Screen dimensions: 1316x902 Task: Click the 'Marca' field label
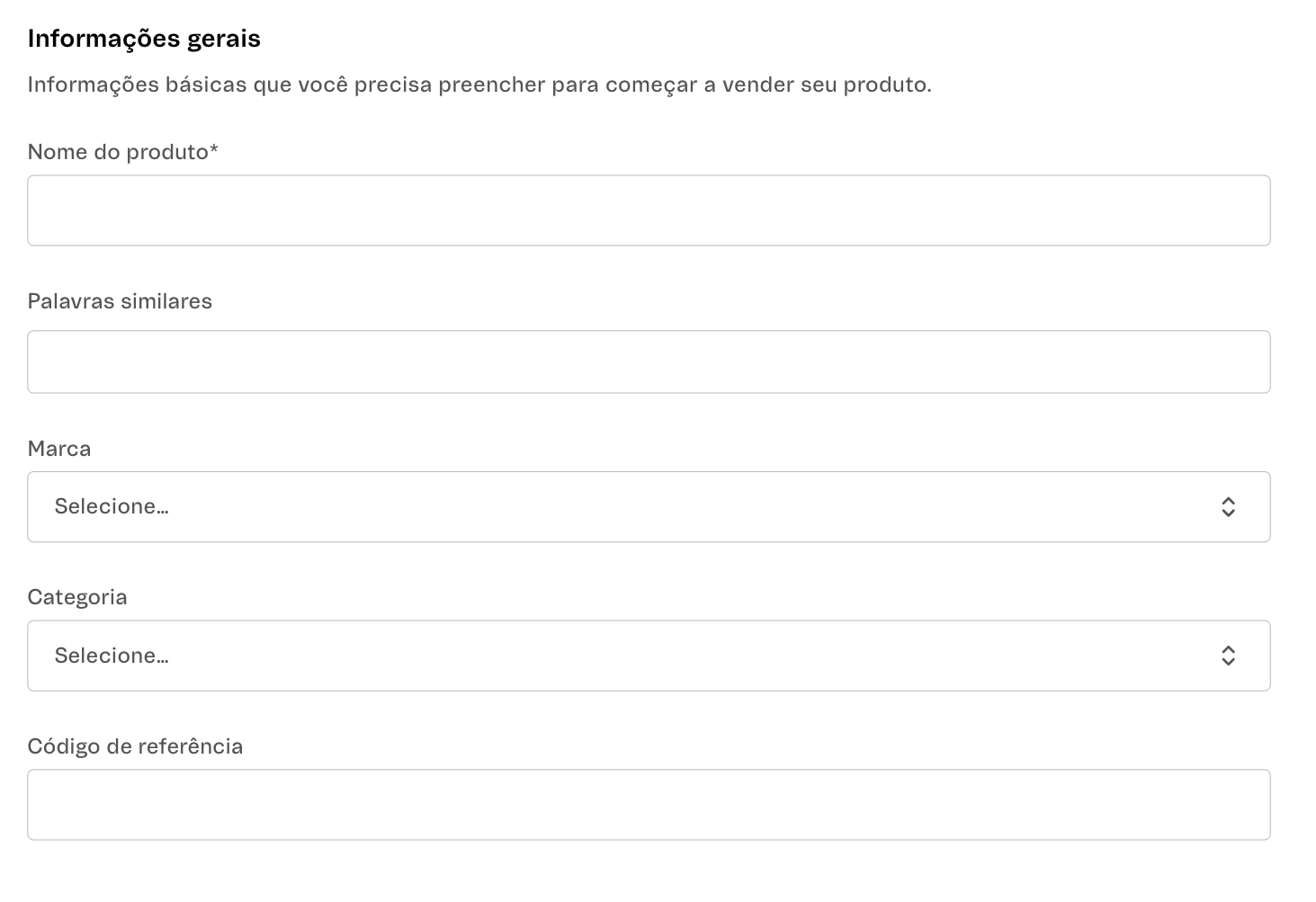59,449
